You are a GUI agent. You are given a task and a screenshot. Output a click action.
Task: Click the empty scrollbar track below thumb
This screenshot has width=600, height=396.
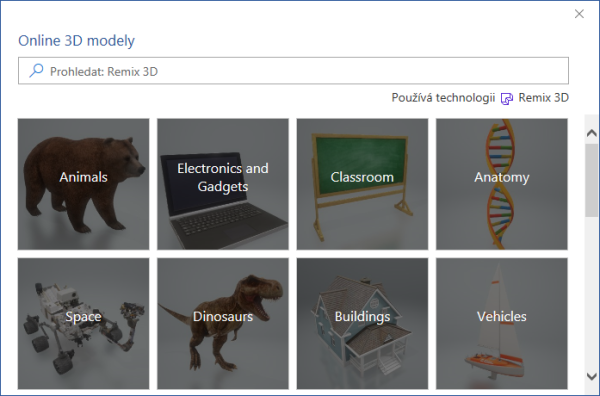coord(592,293)
